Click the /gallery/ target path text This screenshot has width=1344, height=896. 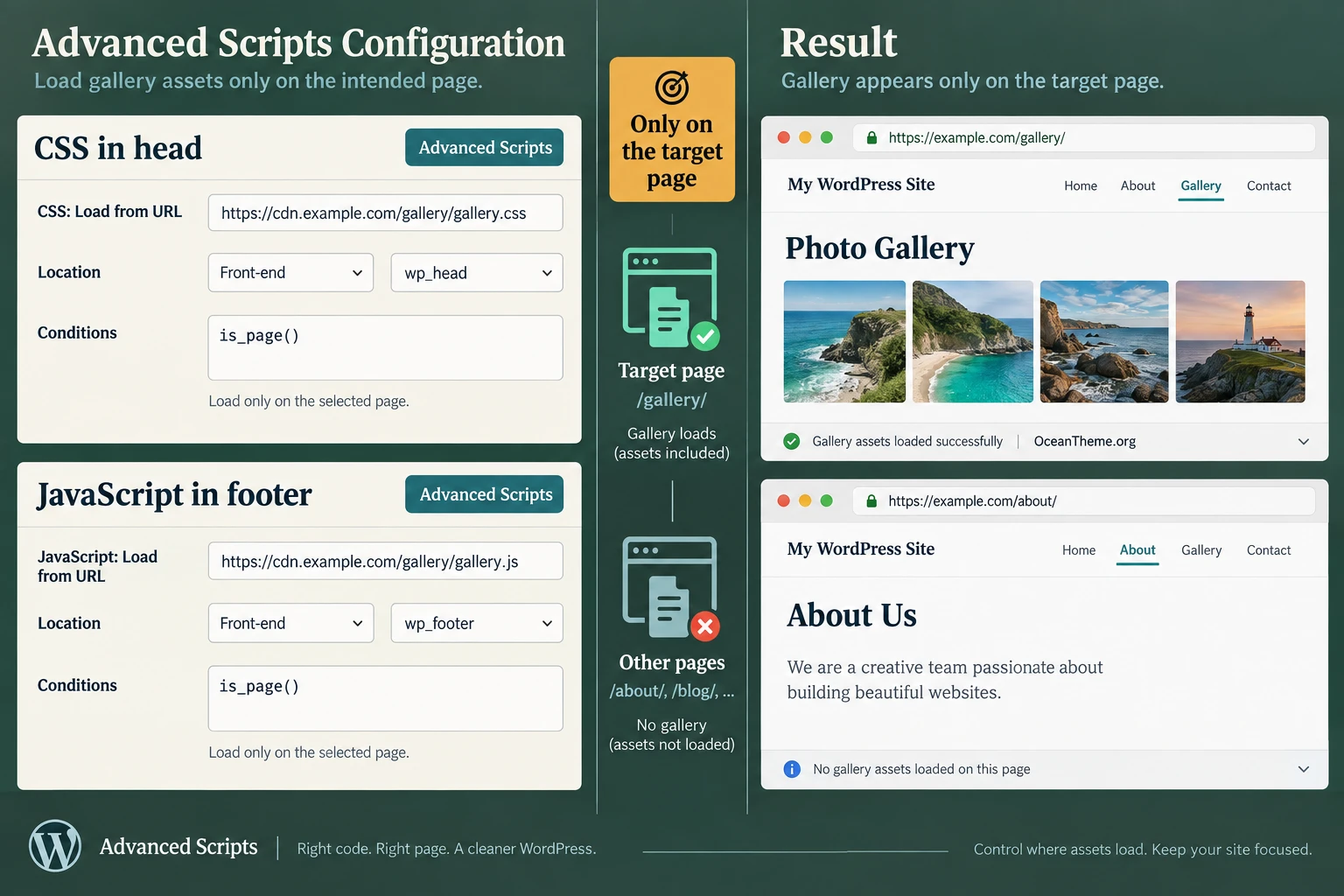pos(672,400)
